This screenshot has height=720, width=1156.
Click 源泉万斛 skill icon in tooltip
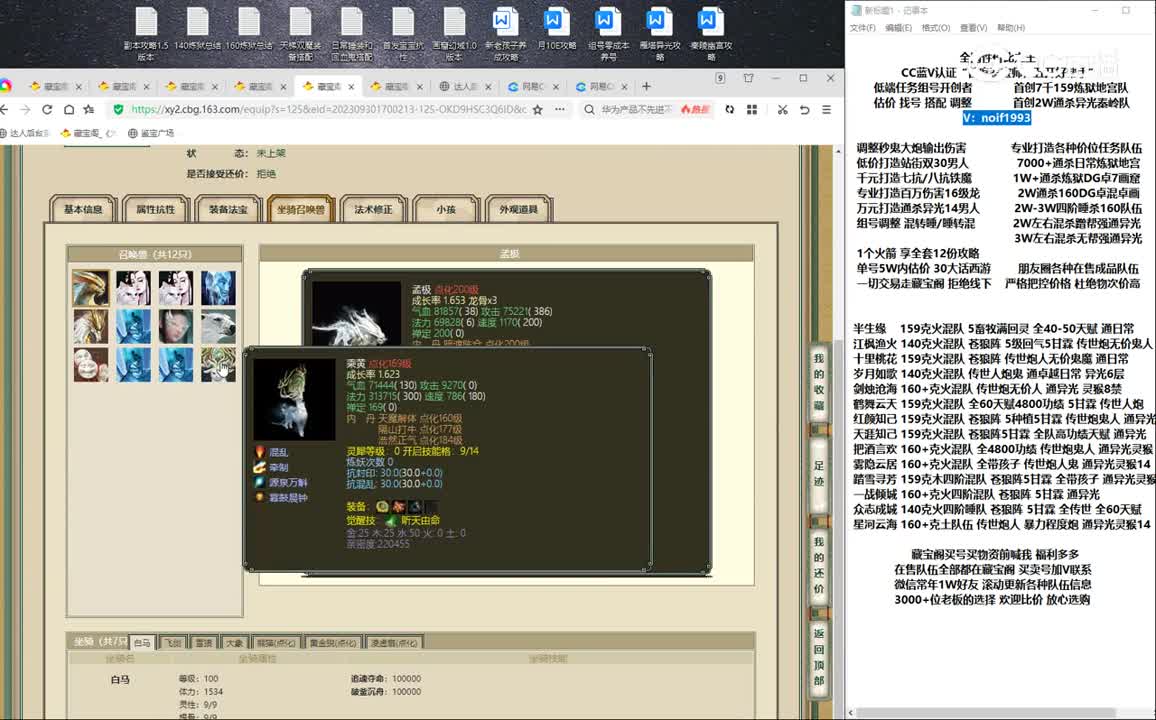pos(260,482)
